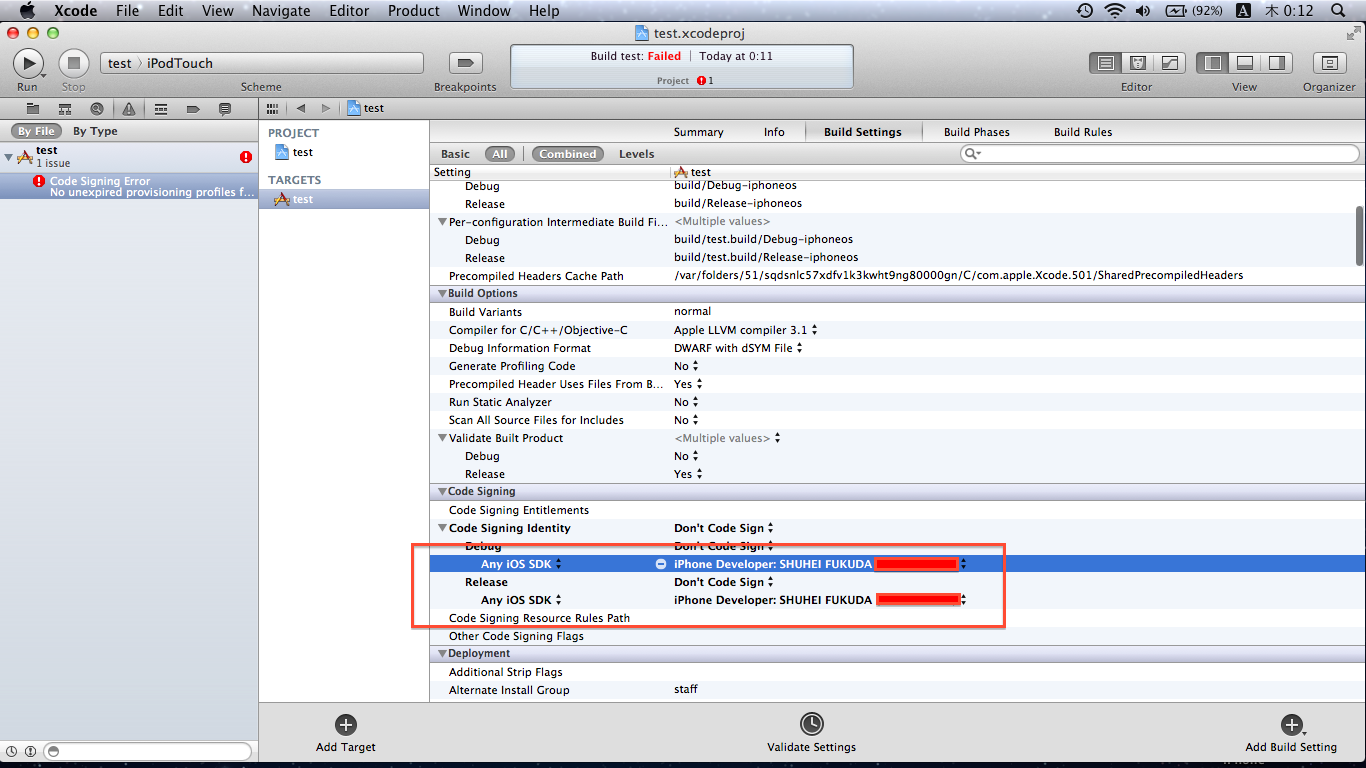The height and width of the screenshot is (768, 1366).
Task: Toggle the Navigator pane view button
Action: 1213,63
